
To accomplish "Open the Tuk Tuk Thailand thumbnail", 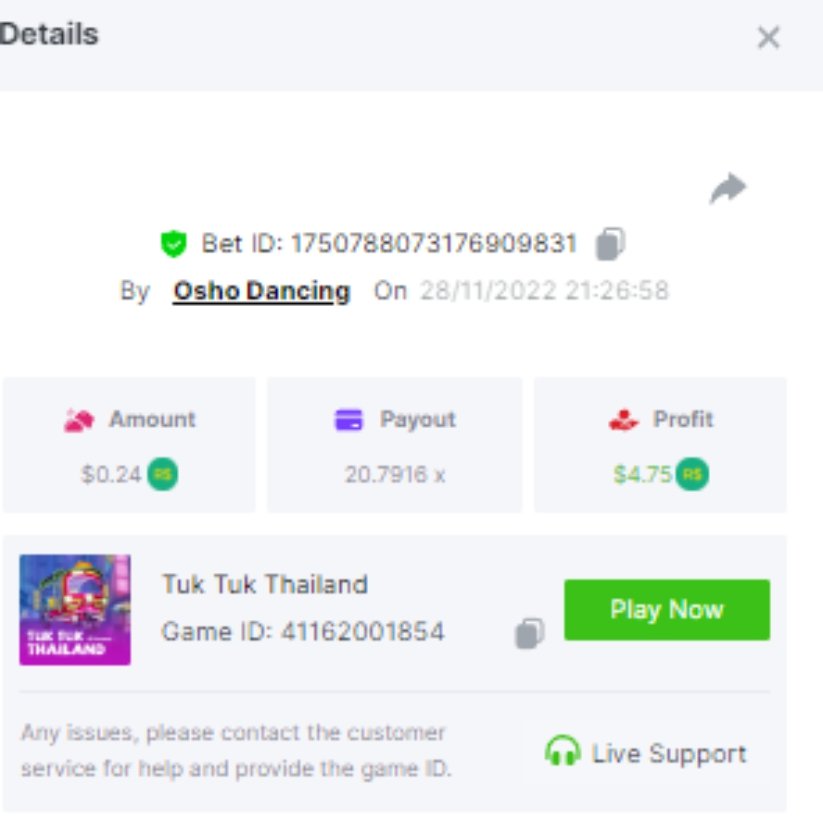I will pos(75,610).
